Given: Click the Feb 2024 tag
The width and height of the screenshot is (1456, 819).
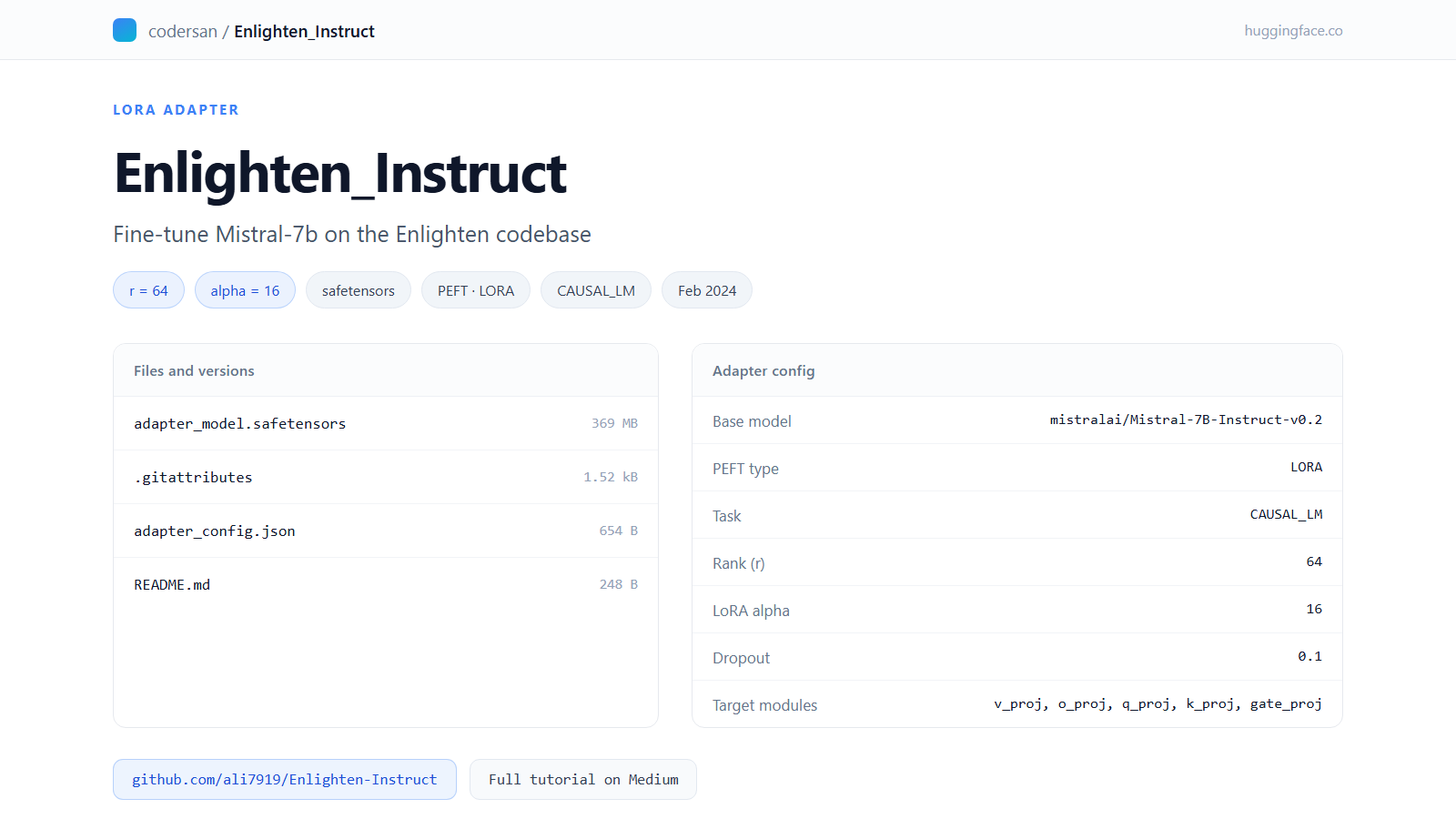Looking at the screenshot, I should pos(707,290).
